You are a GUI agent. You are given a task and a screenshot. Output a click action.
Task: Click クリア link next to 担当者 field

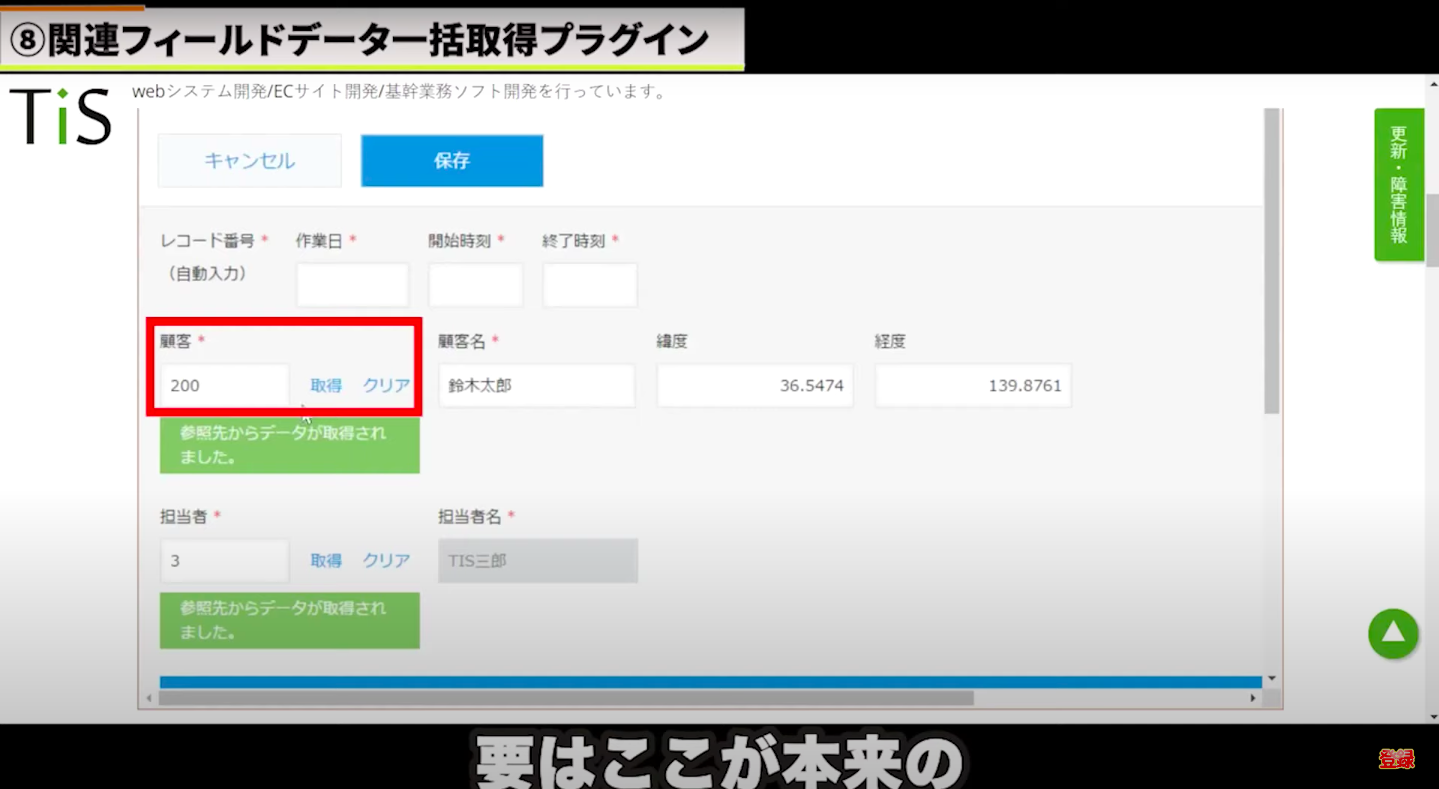[x=386, y=561]
